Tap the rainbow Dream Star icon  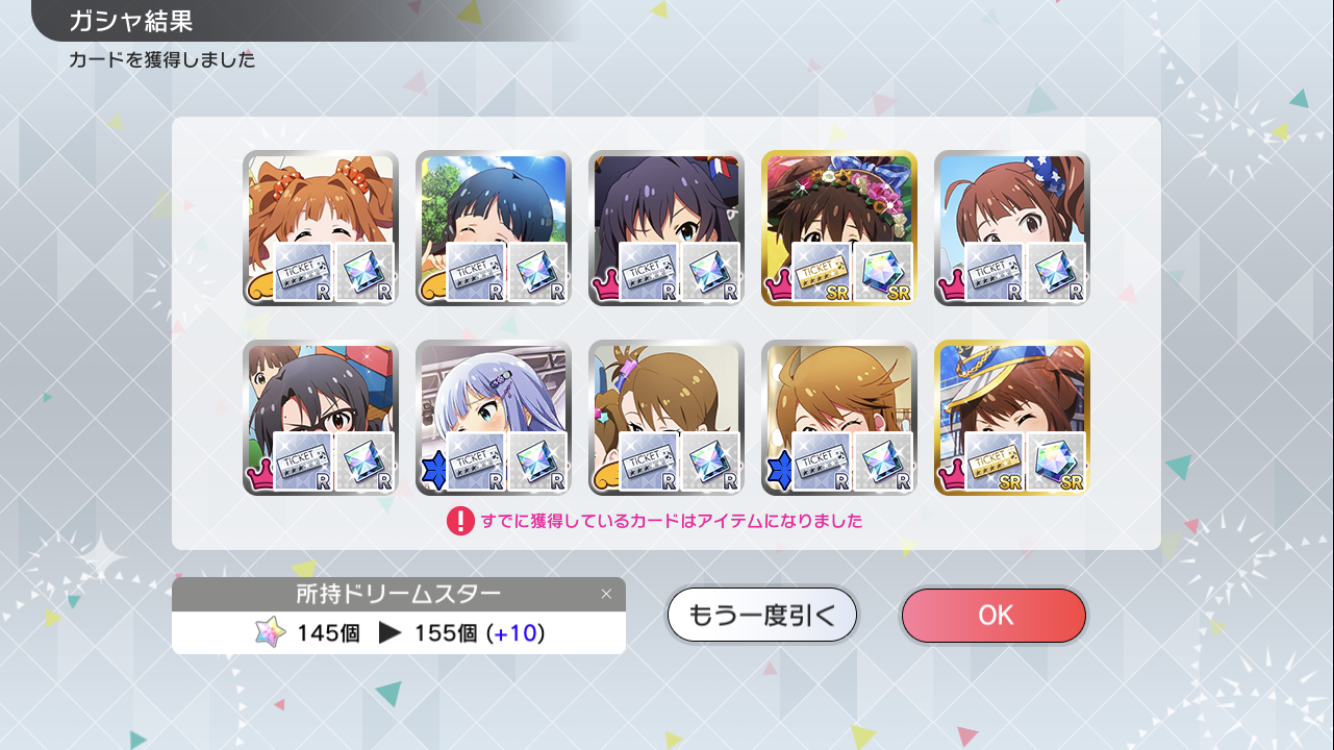[x=269, y=632]
